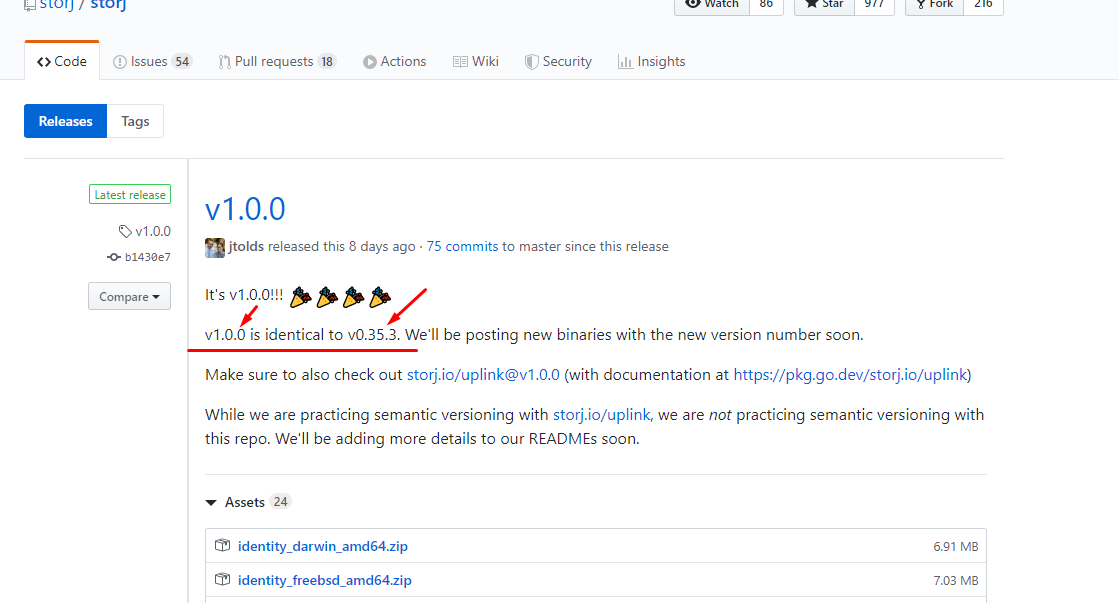Click the Security shield icon
This screenshot has width=1119, height=603.
532,62
